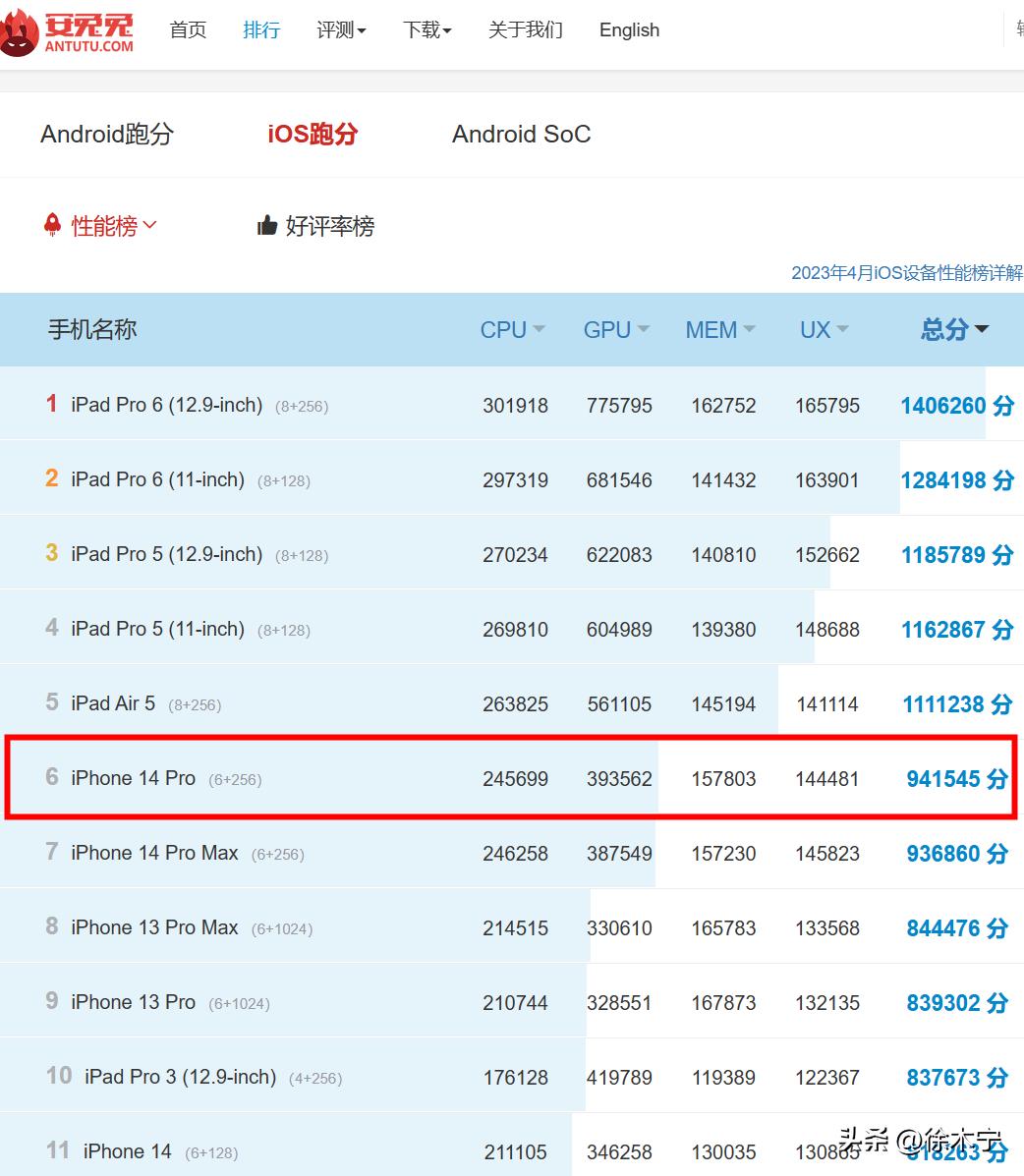Click CPU score 211105
The image size is (1024, 1176).
point(515,1152)
